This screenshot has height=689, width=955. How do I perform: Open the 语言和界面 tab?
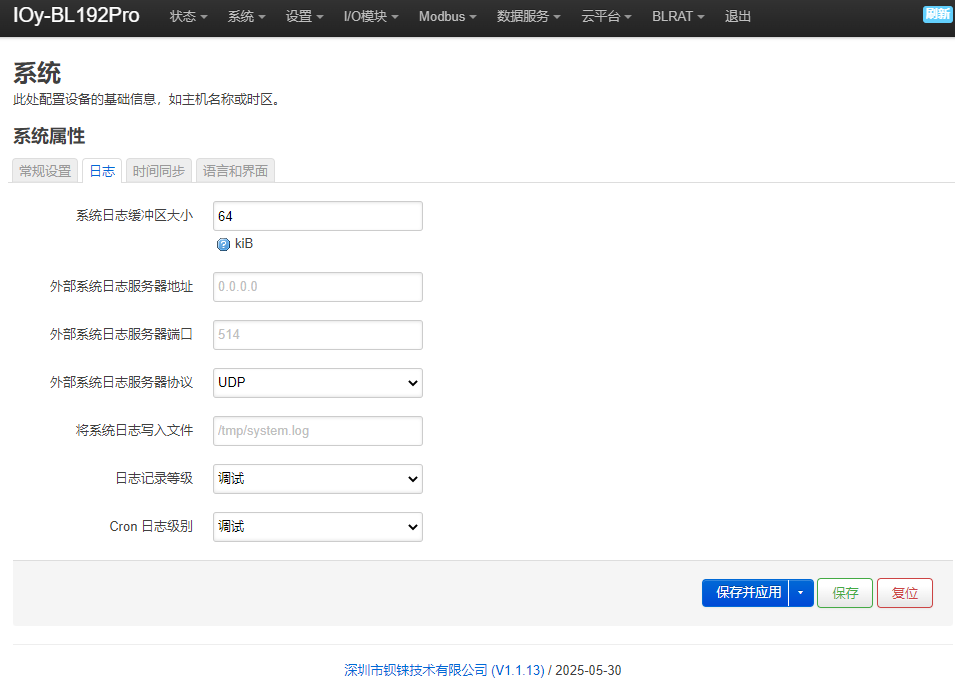click(x=236, y=171)
